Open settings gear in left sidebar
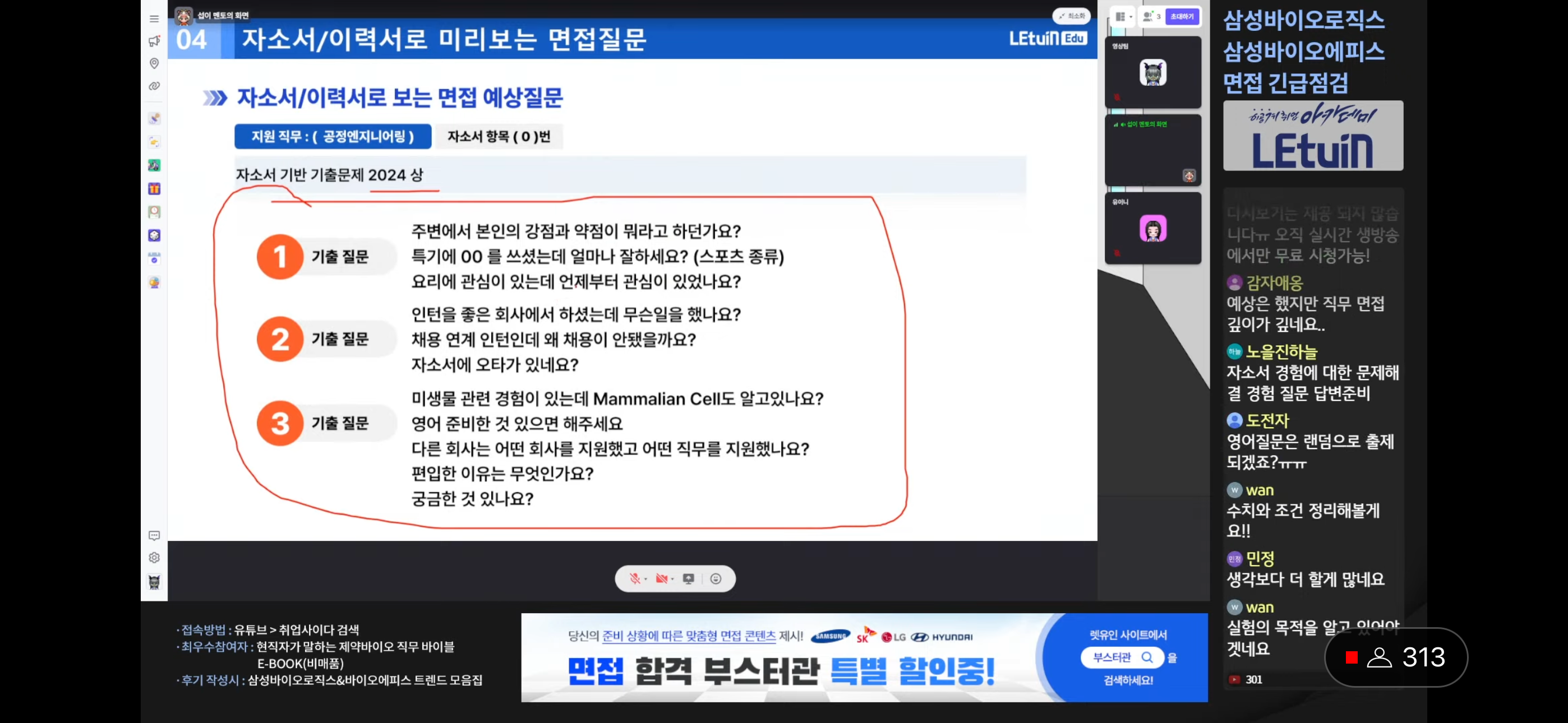 (x=154, y=558)
